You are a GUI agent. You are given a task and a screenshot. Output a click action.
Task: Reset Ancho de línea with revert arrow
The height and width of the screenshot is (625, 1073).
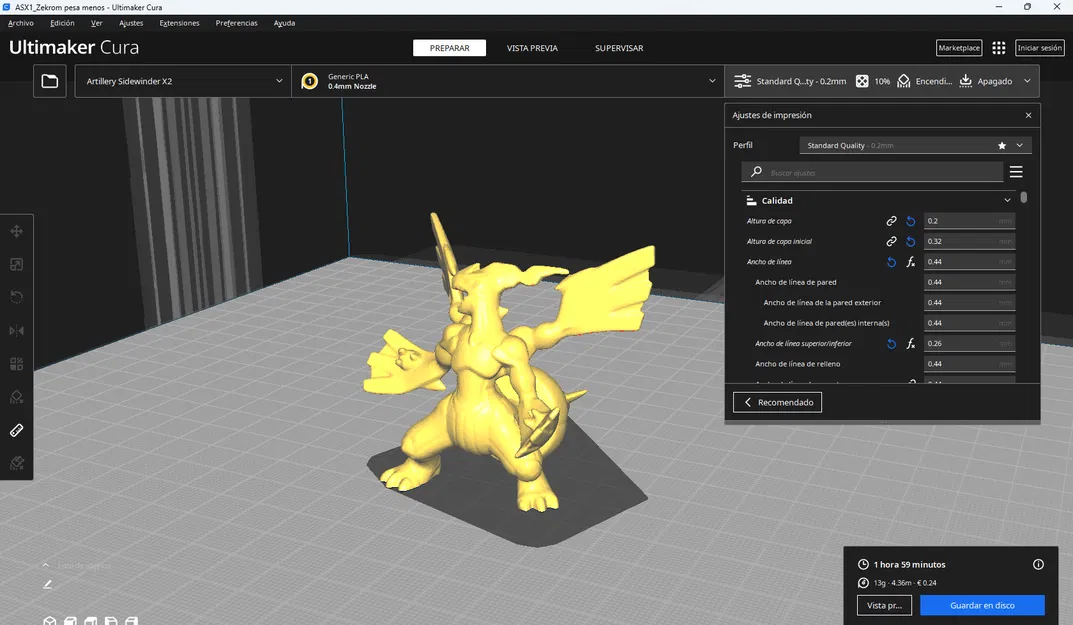(x=890, y=262)
